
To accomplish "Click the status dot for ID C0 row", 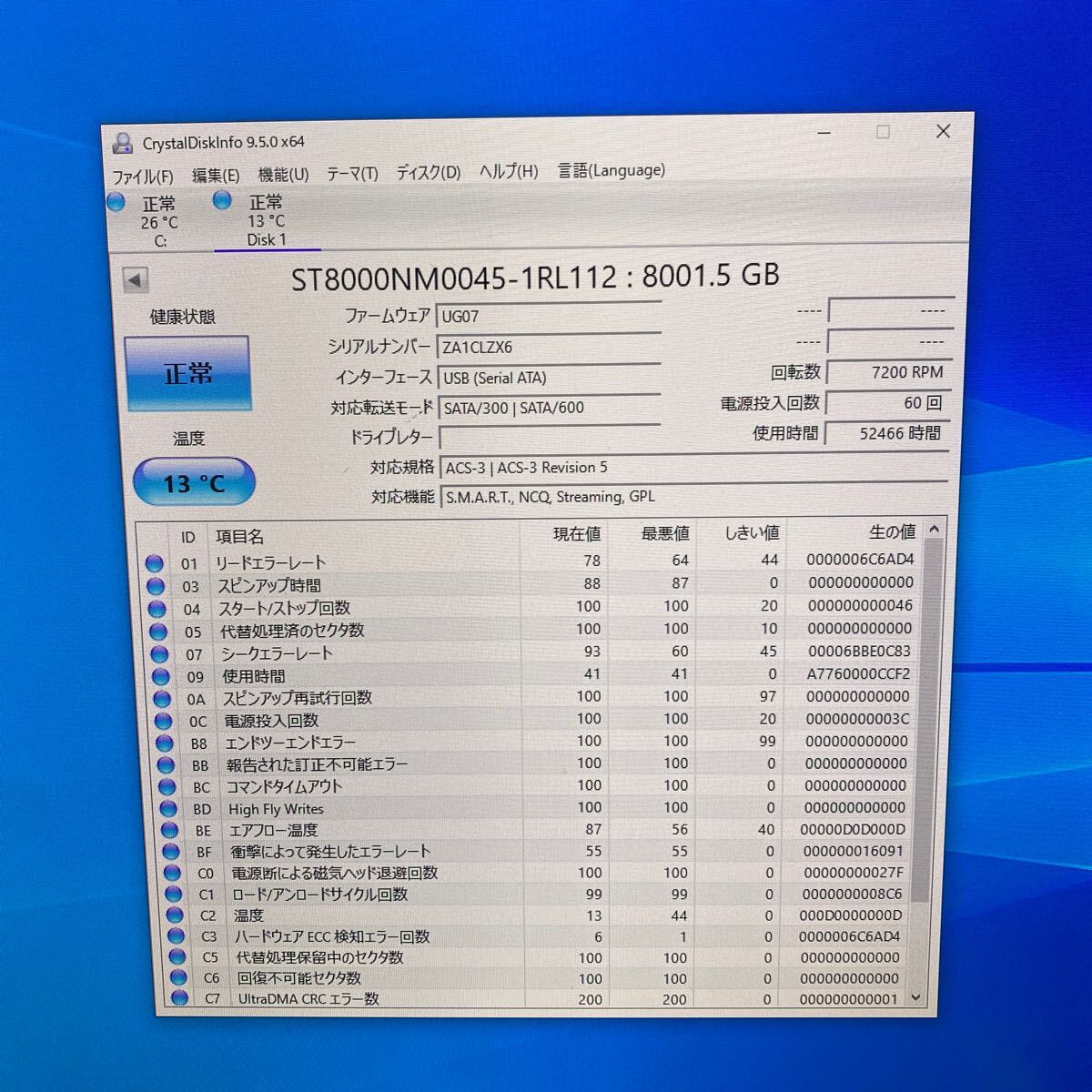I will [x=172, y=874].
